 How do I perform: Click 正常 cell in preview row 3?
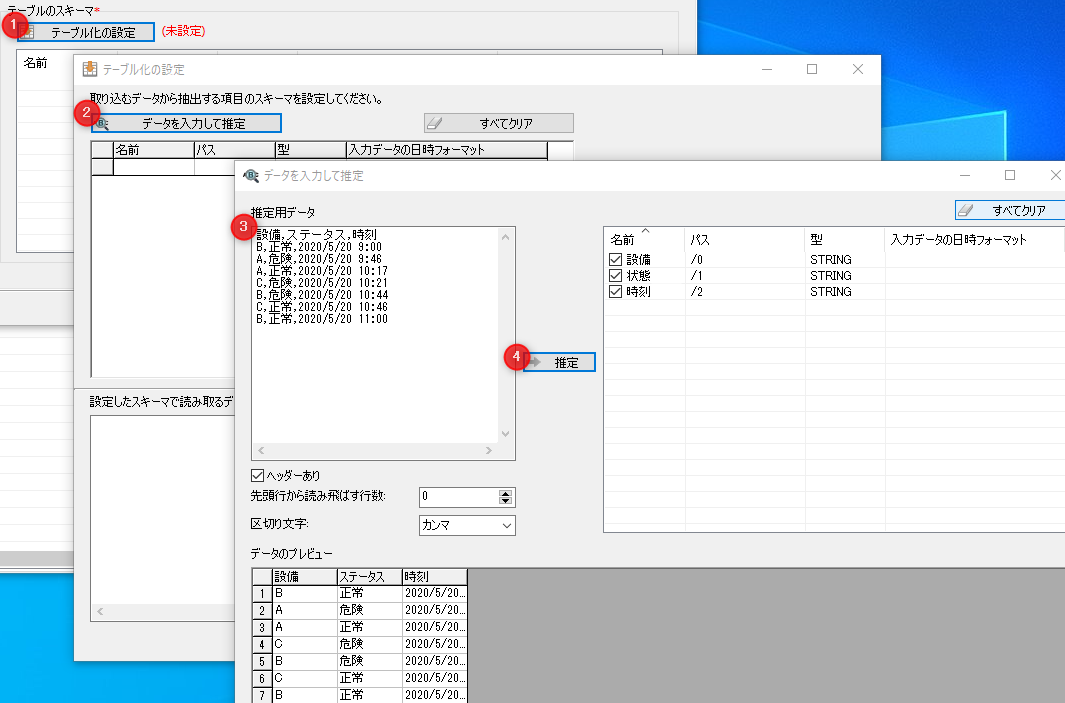point(369,627)
